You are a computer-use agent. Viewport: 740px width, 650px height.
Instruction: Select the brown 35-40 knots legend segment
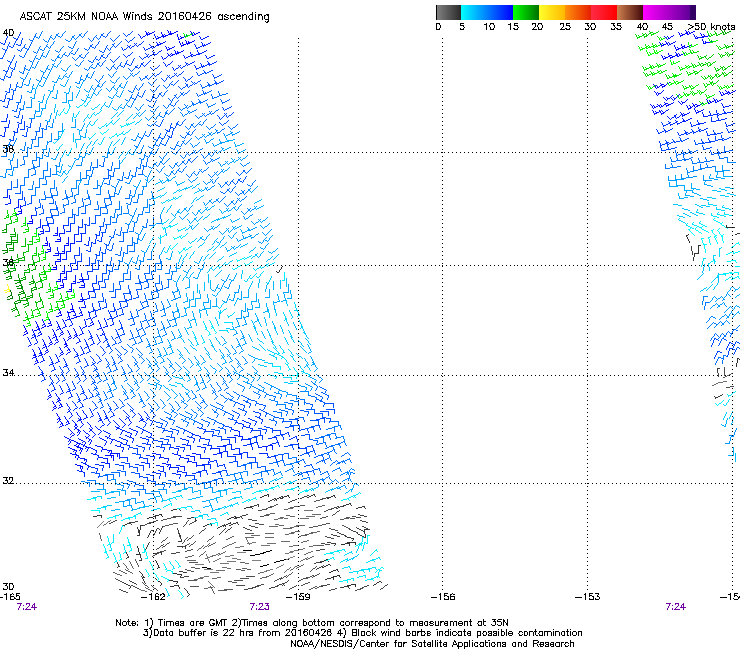point(630,12)
